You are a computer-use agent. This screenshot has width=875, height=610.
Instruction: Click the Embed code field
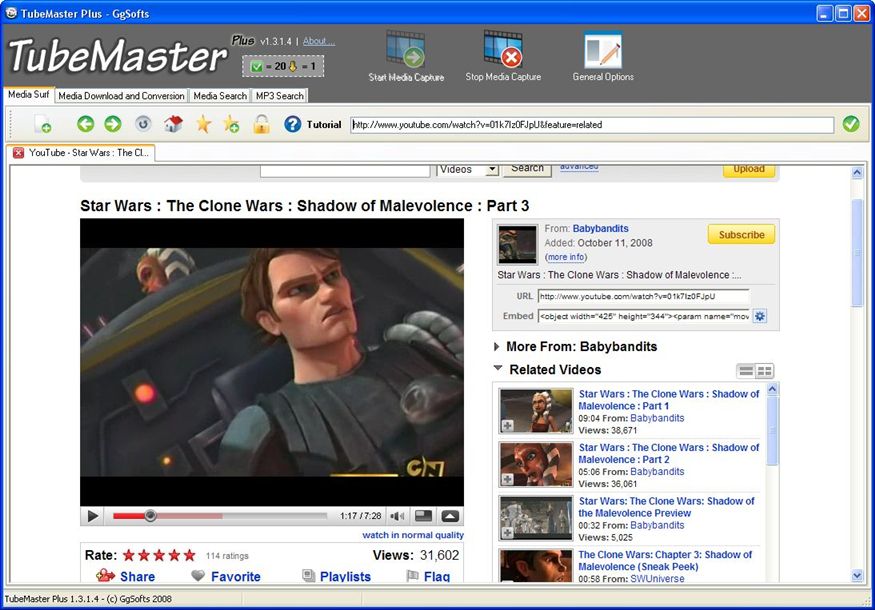tap(643, 316)
